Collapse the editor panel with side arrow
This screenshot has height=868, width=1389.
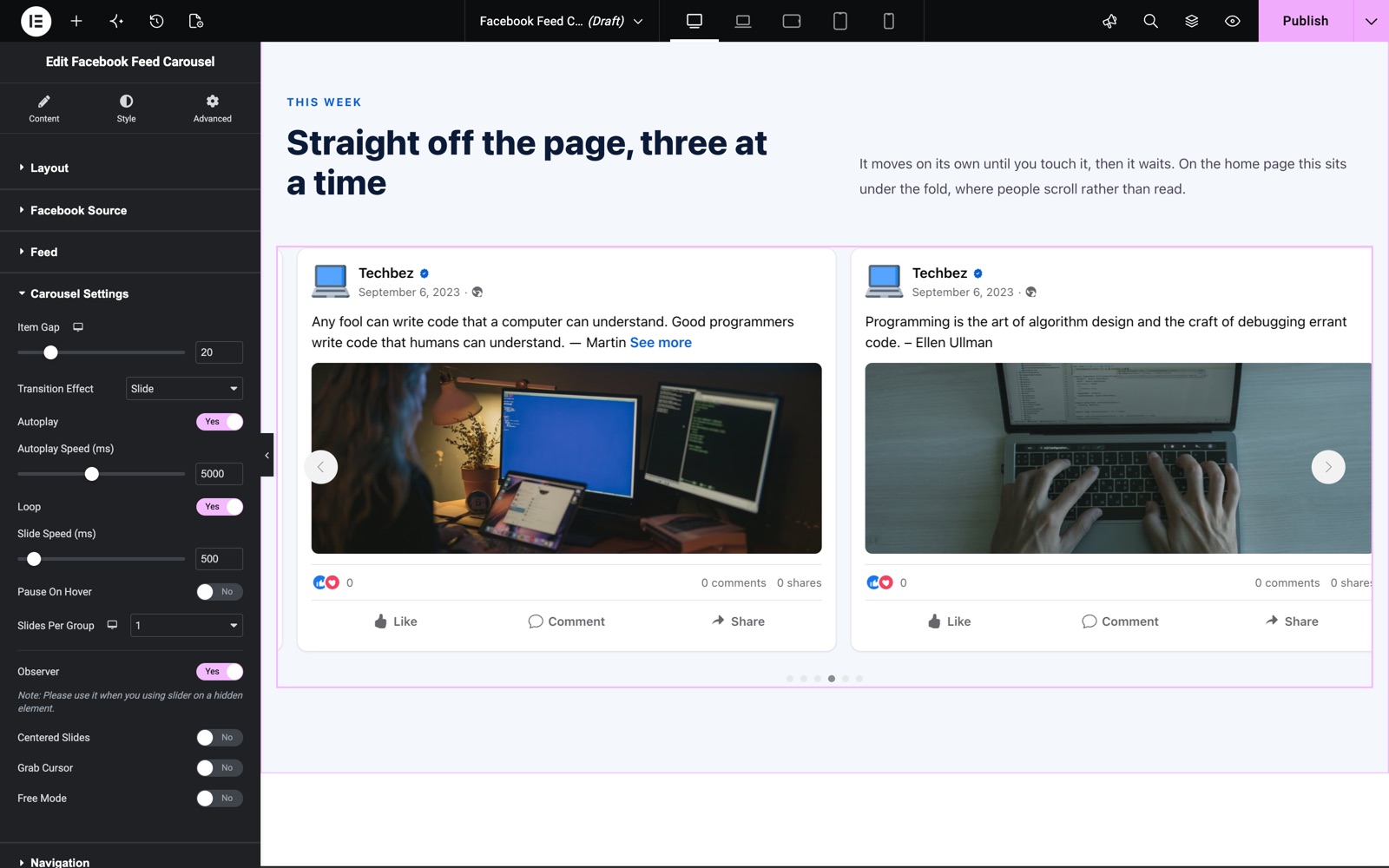tap(267, 455)
